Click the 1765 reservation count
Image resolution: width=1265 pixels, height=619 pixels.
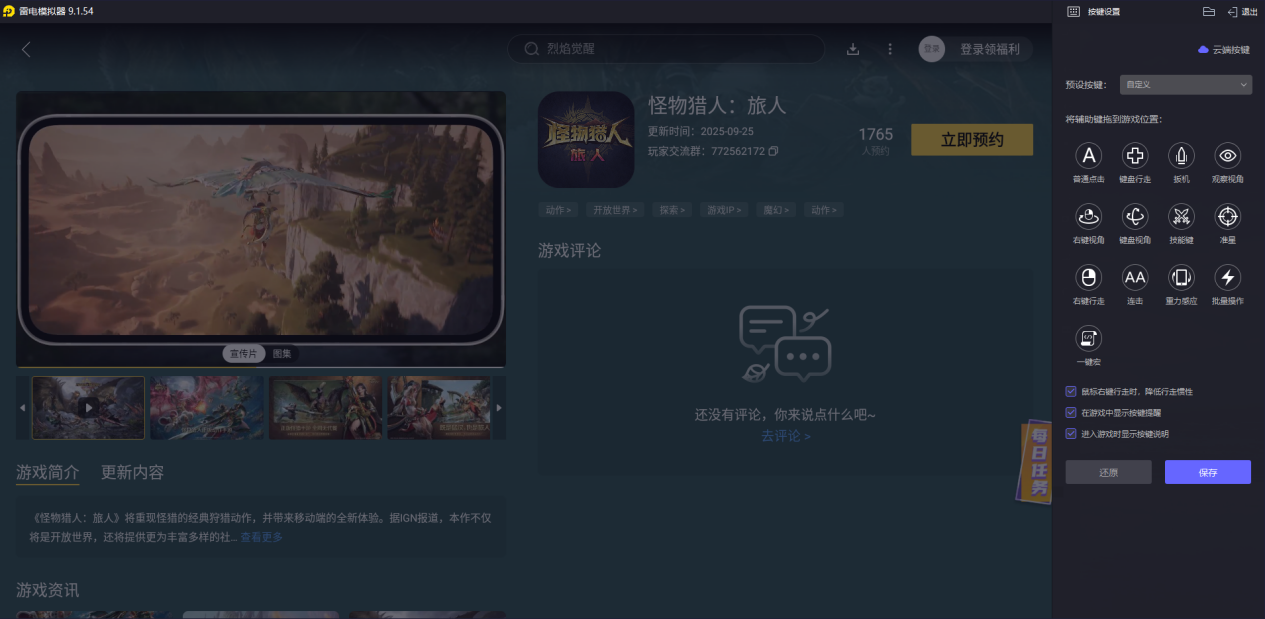875,134
